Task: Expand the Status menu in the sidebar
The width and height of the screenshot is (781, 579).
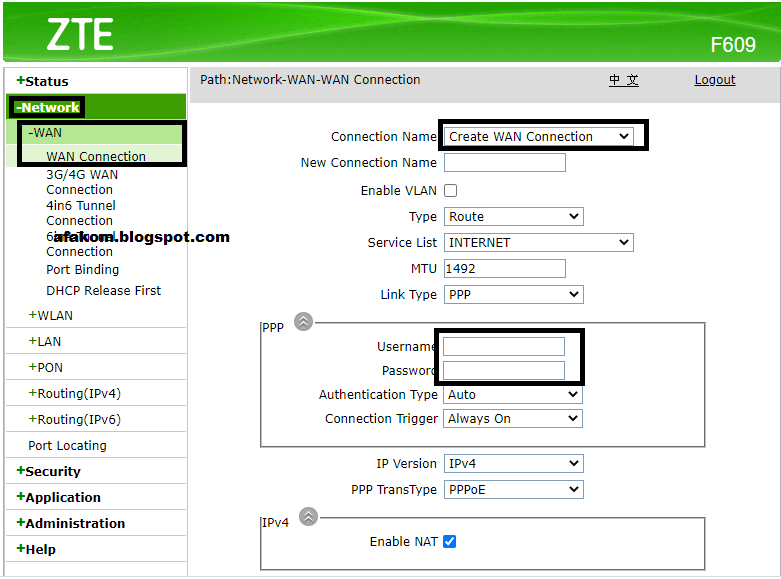Action: (x=42, y=81)
